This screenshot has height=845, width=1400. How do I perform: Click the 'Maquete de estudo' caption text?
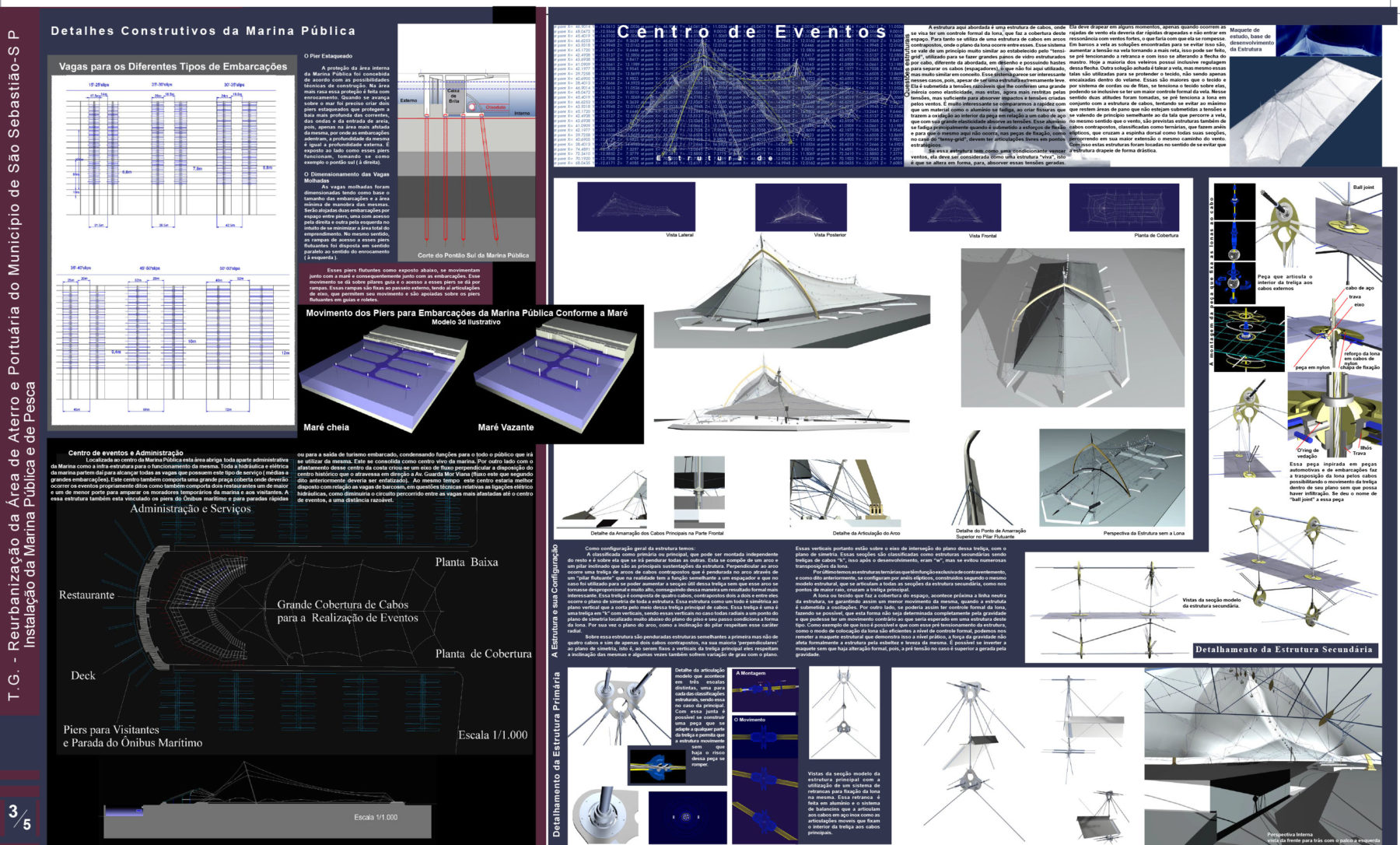(1251, 40)
